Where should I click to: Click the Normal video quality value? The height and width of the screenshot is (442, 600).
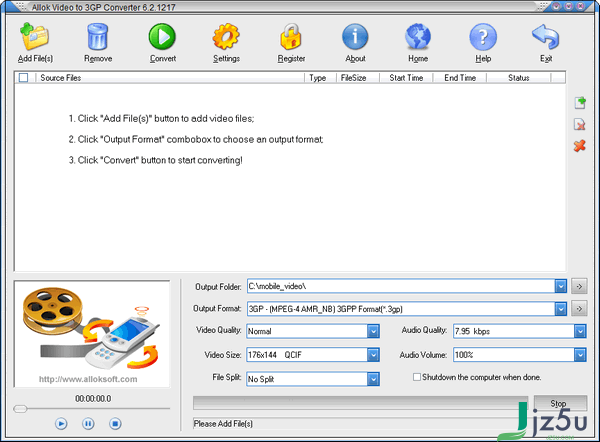click(259, 331)
